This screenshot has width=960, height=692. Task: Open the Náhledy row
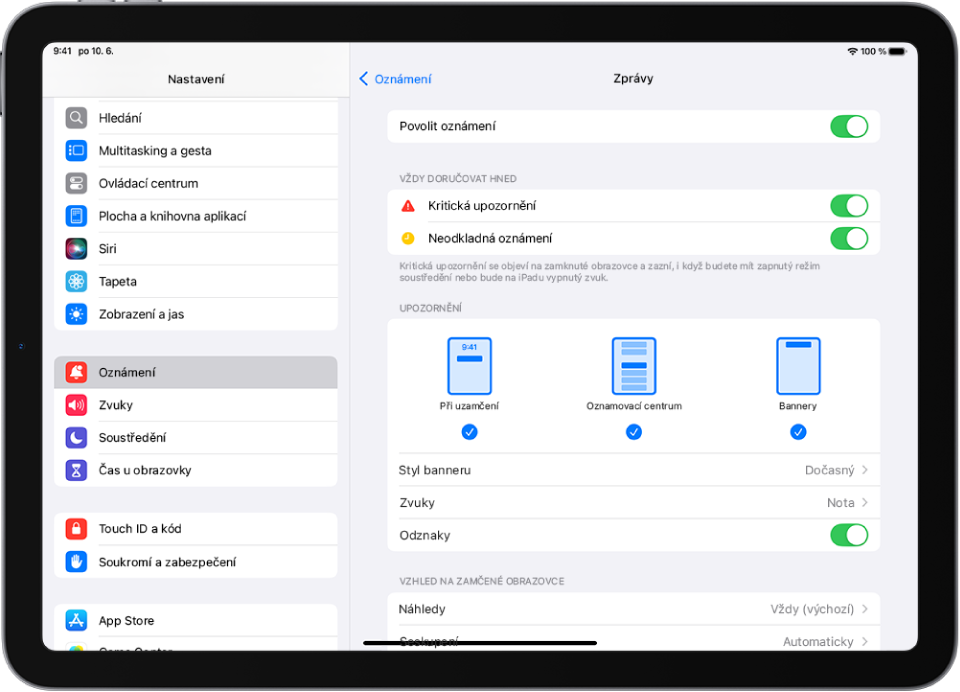click(x=634, y=609)
